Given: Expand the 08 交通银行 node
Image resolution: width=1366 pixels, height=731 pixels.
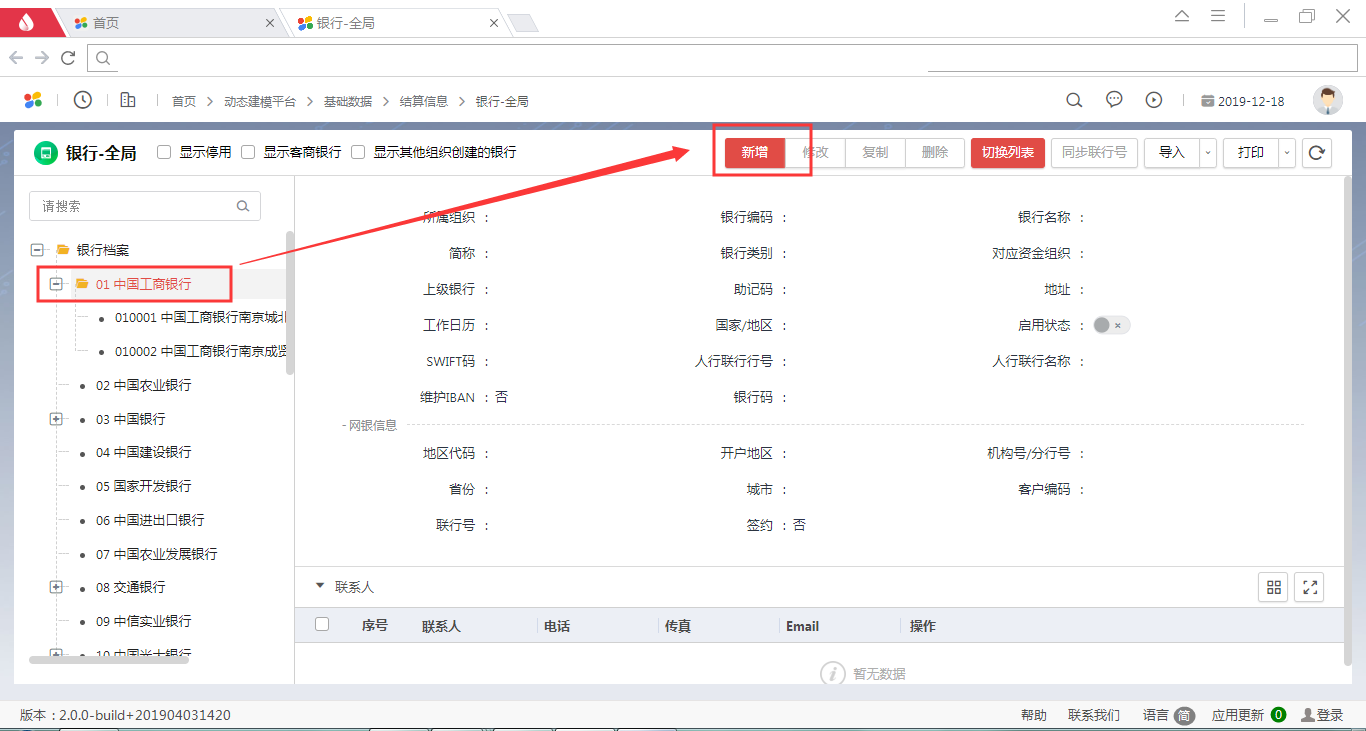Looking at the screenshot, I should tap(56, 587).
